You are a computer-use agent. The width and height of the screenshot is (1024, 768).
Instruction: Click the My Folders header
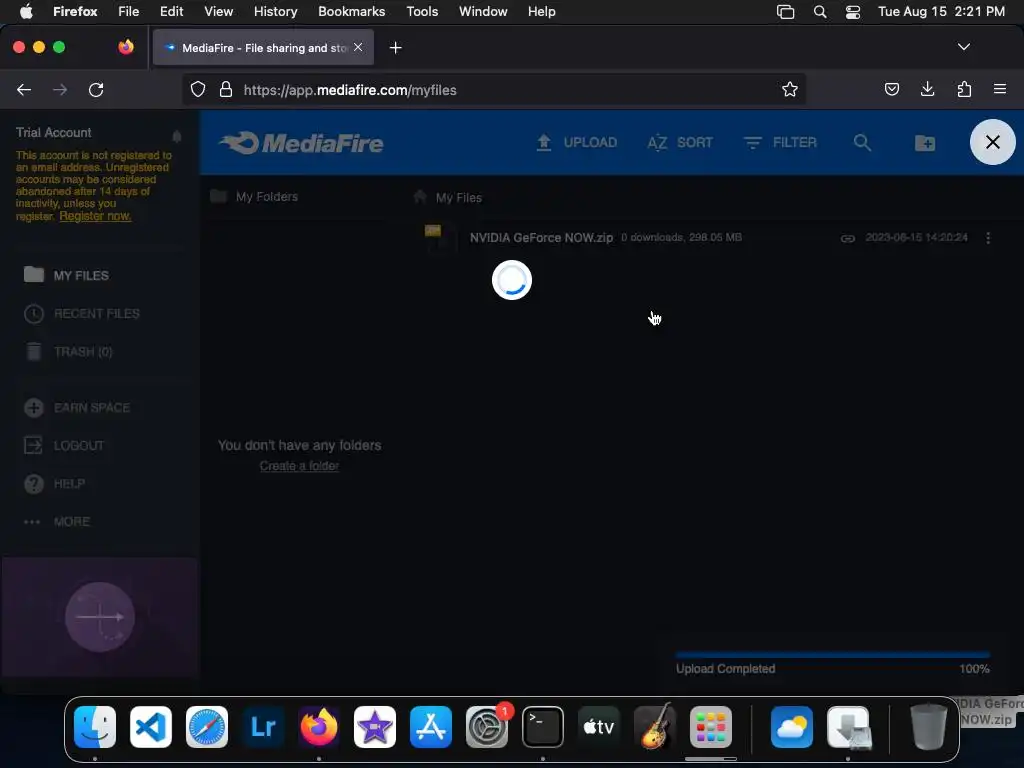tap(254, 197)
